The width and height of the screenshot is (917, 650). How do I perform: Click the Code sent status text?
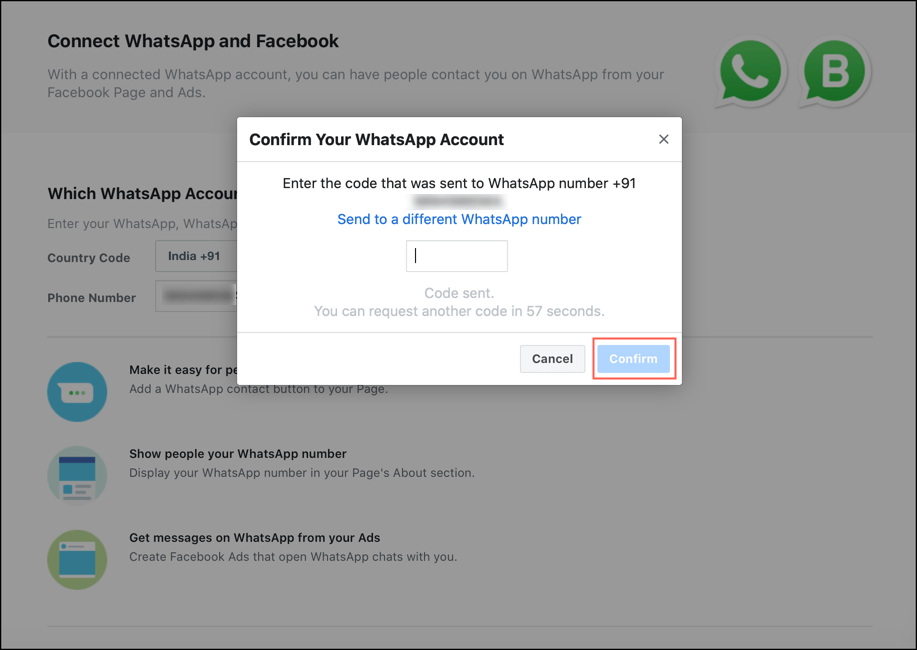(x=459, y=293)
